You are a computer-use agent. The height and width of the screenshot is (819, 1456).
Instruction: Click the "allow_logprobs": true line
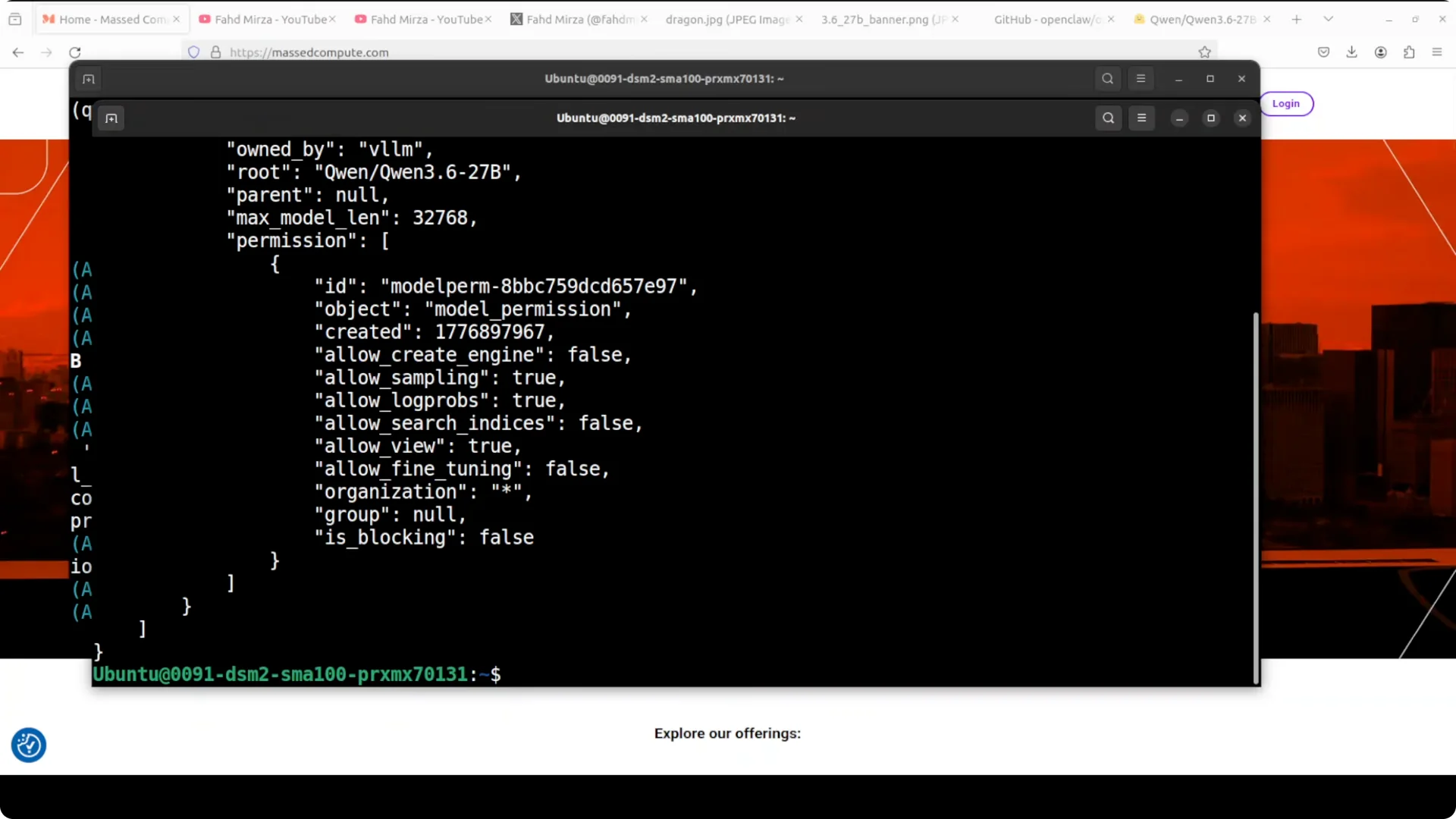(440, 400)
